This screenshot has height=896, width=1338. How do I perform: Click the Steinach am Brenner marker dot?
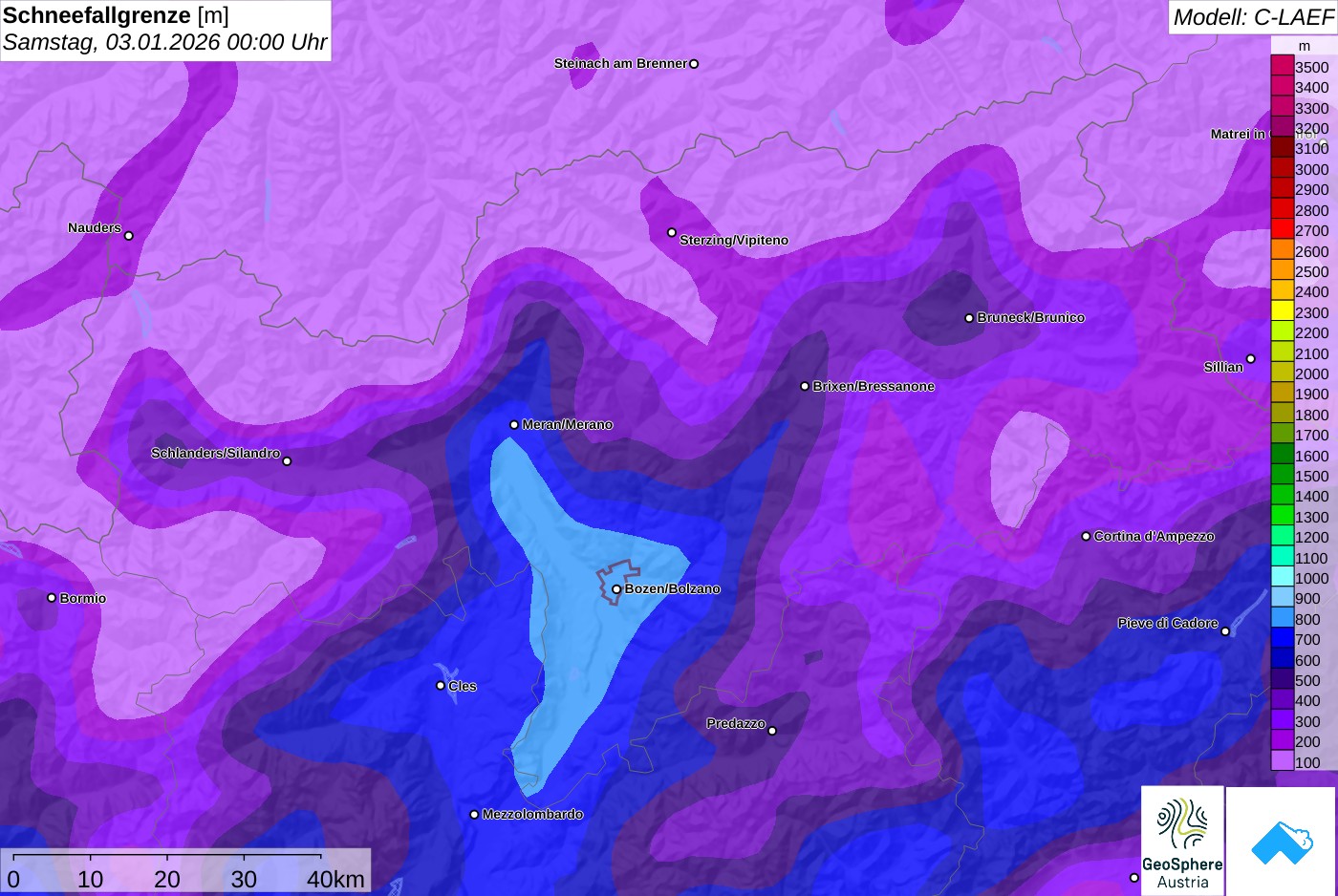pos(694,64)
